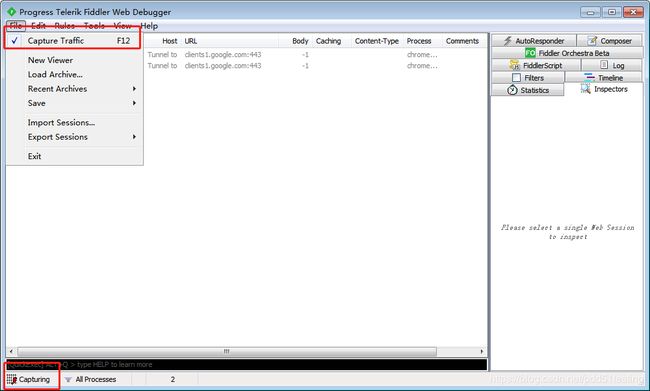Image resolution: width=650 pixels, height=391 pixels.
Task: Switch to AutoResponder tab
Action: click(x=534, y=41)
